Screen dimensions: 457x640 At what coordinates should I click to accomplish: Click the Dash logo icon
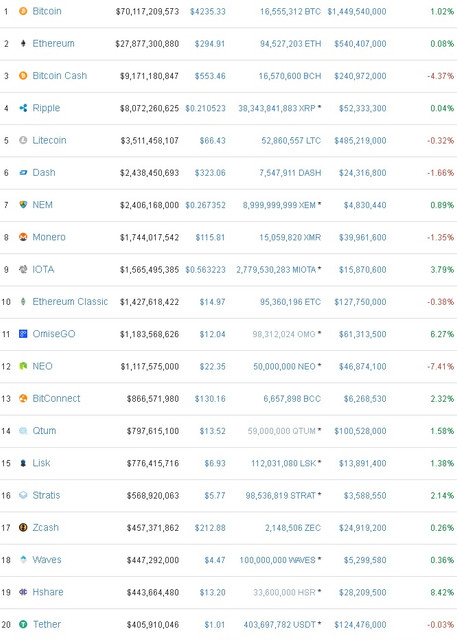point(23,173)
